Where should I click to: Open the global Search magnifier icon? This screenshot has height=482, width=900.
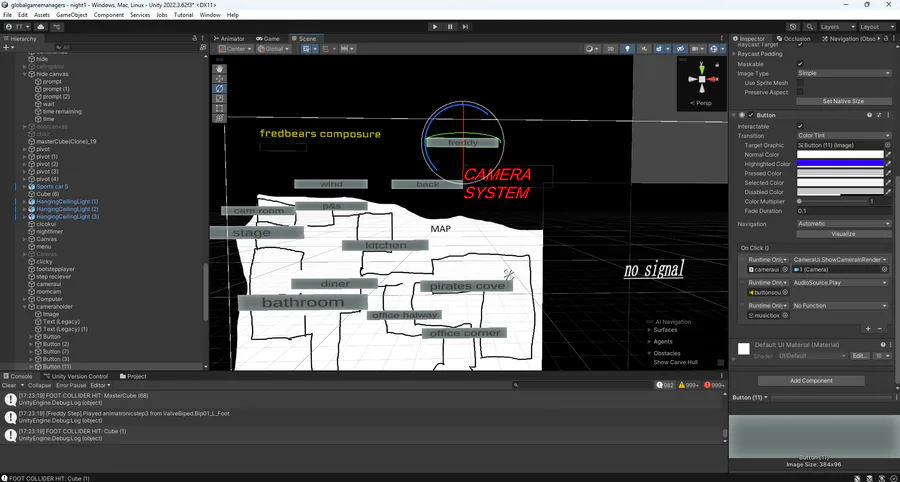pyautogui.click(x=809, y=26)
